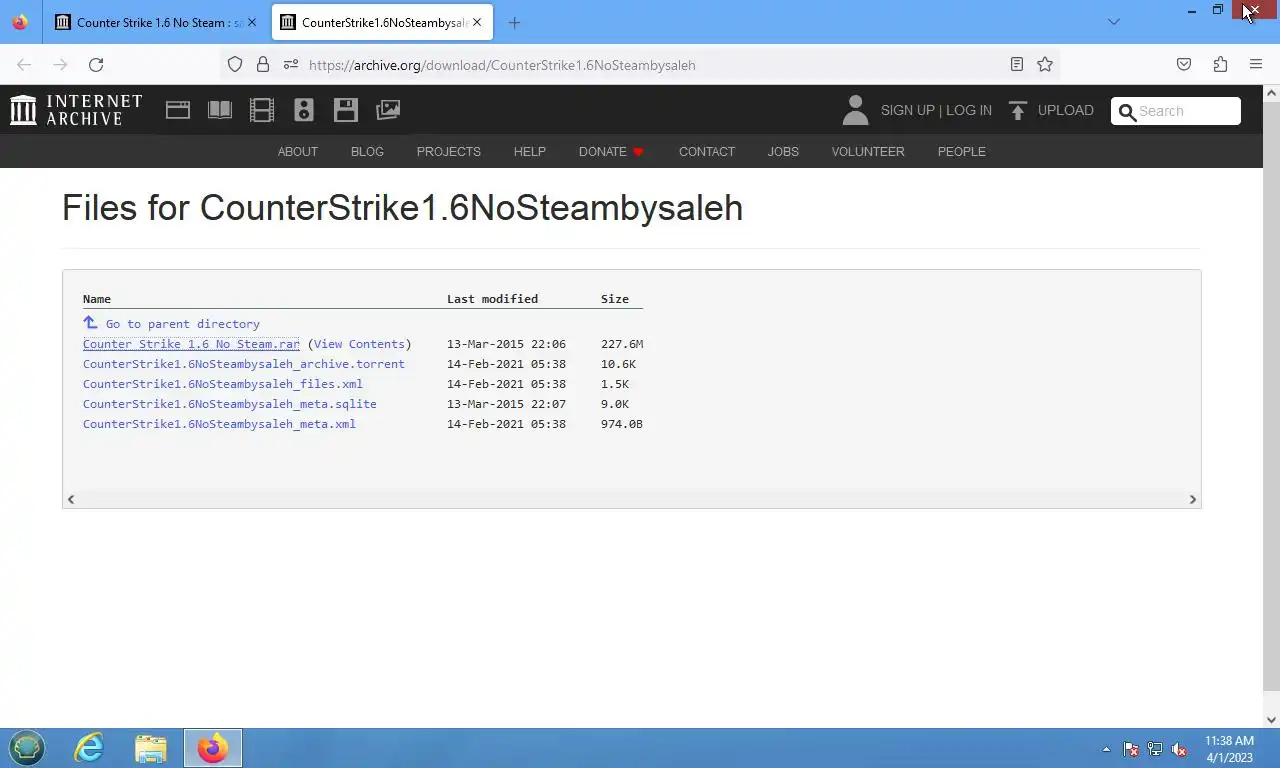Open the _meta.xml file link
Viewport: 1280px width, 768px height.
coord(219,424)
